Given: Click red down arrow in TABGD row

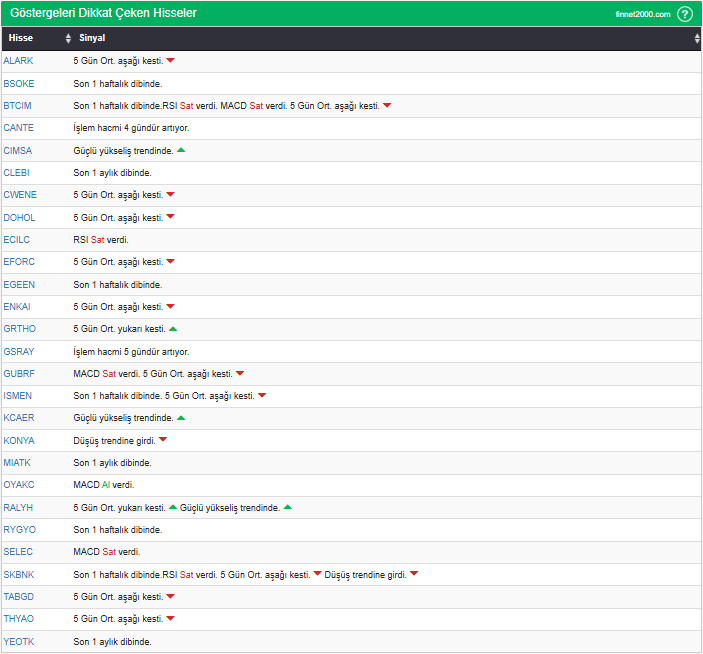Looking at the screenshot, I should tap(170, 596).
